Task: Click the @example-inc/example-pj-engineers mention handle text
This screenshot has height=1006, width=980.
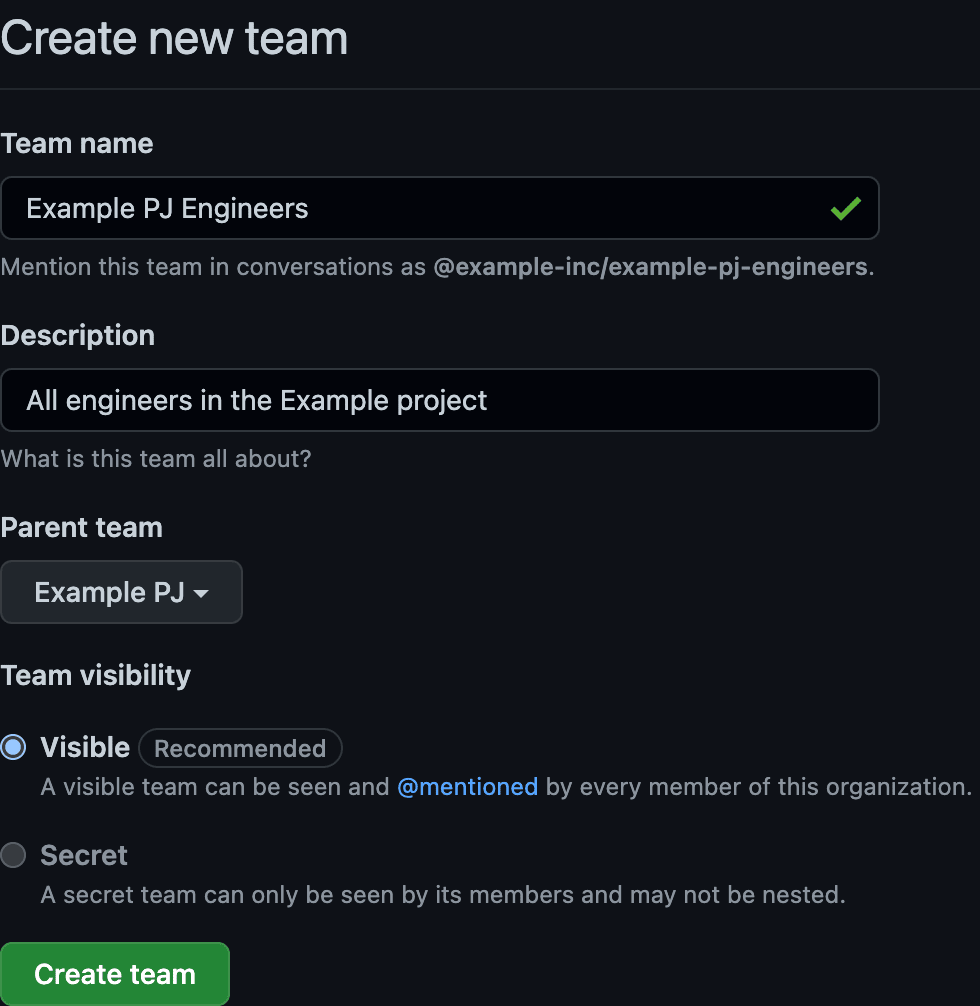Action: [650, 268]
